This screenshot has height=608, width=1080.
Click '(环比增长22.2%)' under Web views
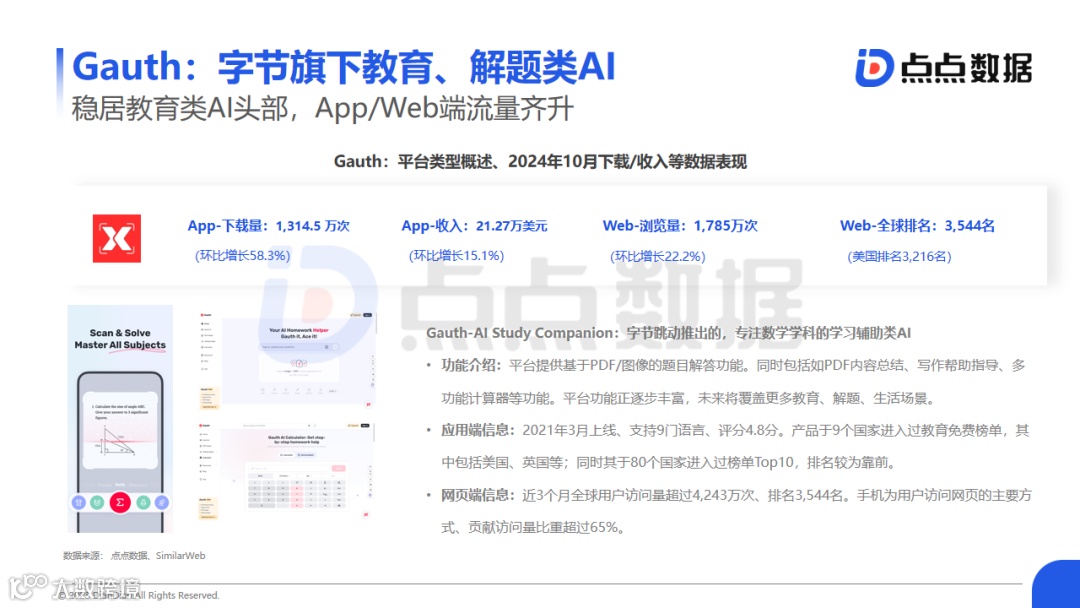pyautogui.click(x=658, y=256)
